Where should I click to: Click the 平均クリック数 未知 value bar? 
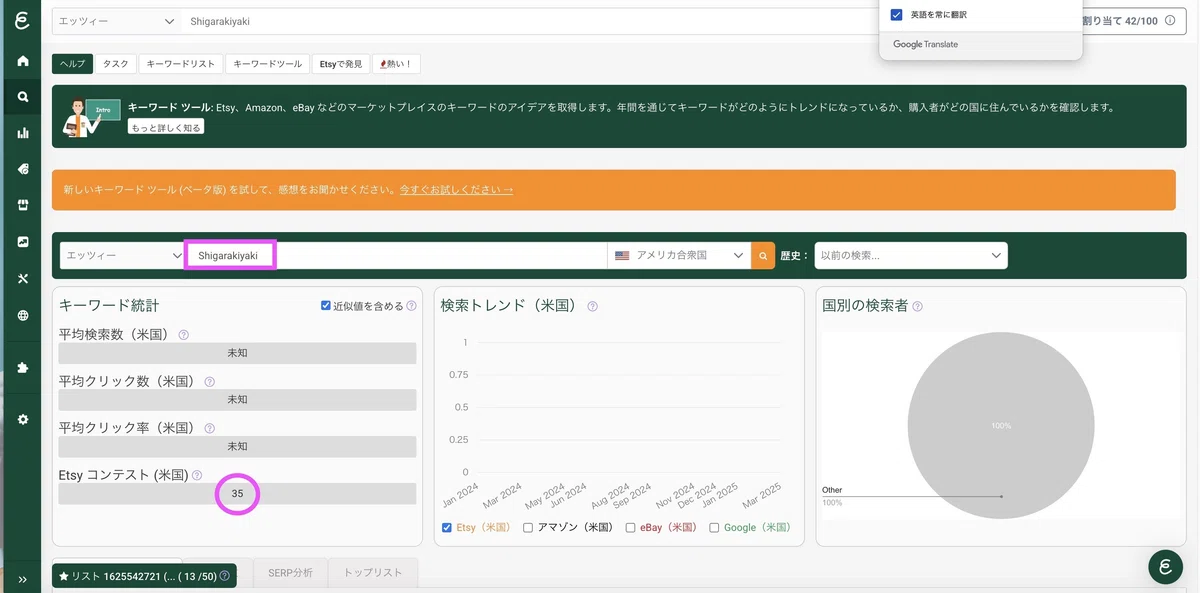click(x=237, y=399)
